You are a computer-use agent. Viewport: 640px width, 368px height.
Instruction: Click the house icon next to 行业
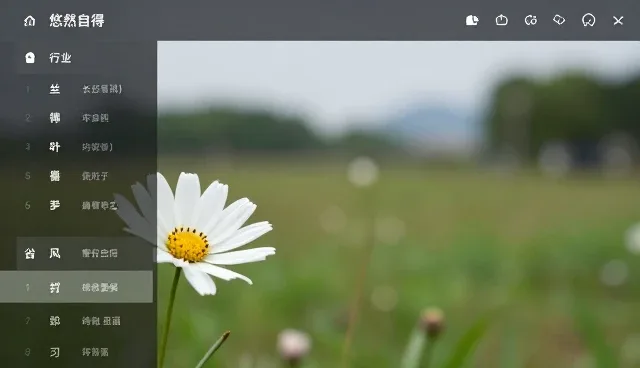pos(30,58)
